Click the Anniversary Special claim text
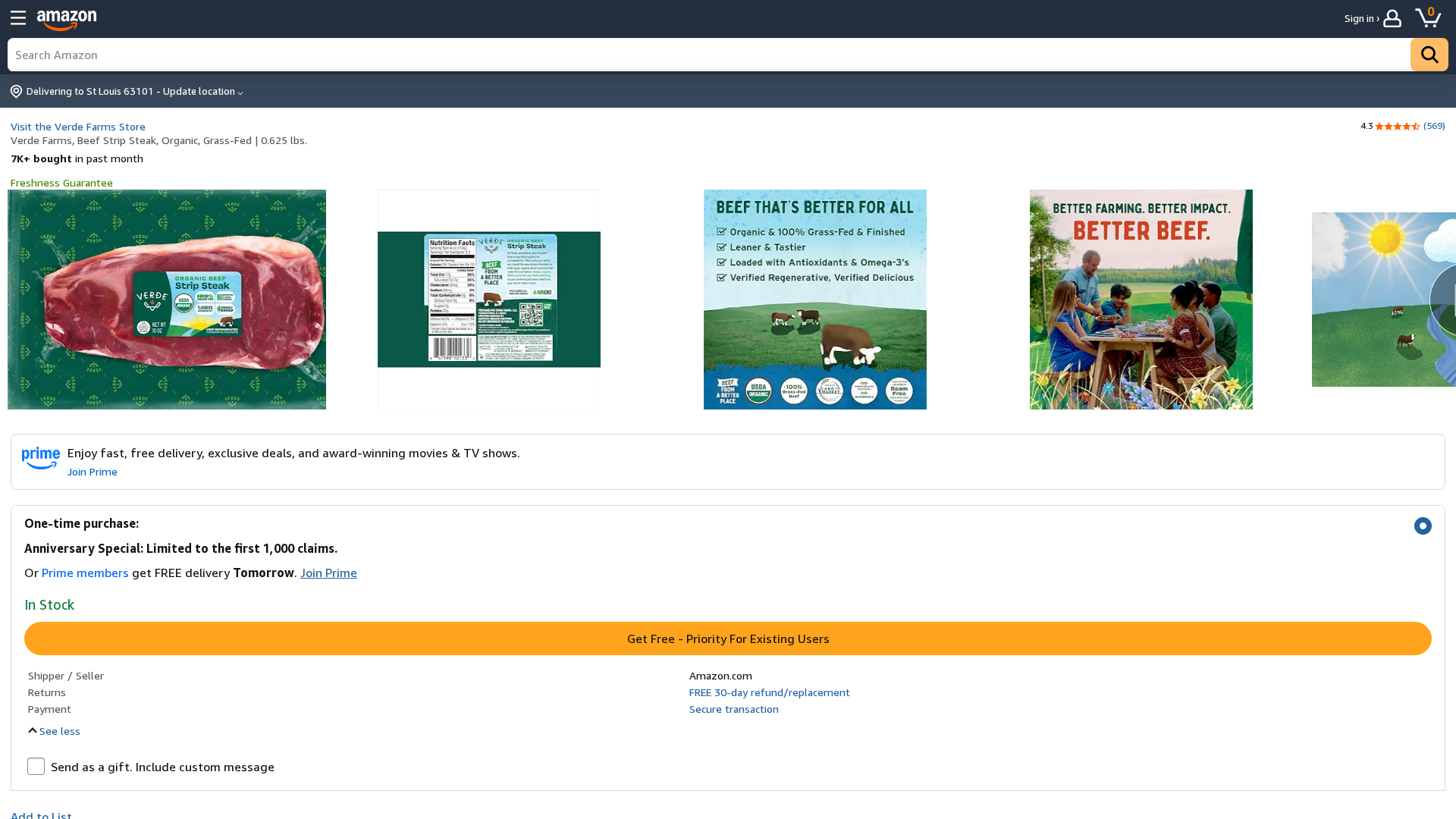1456x819 pixels. click(180, 548)
